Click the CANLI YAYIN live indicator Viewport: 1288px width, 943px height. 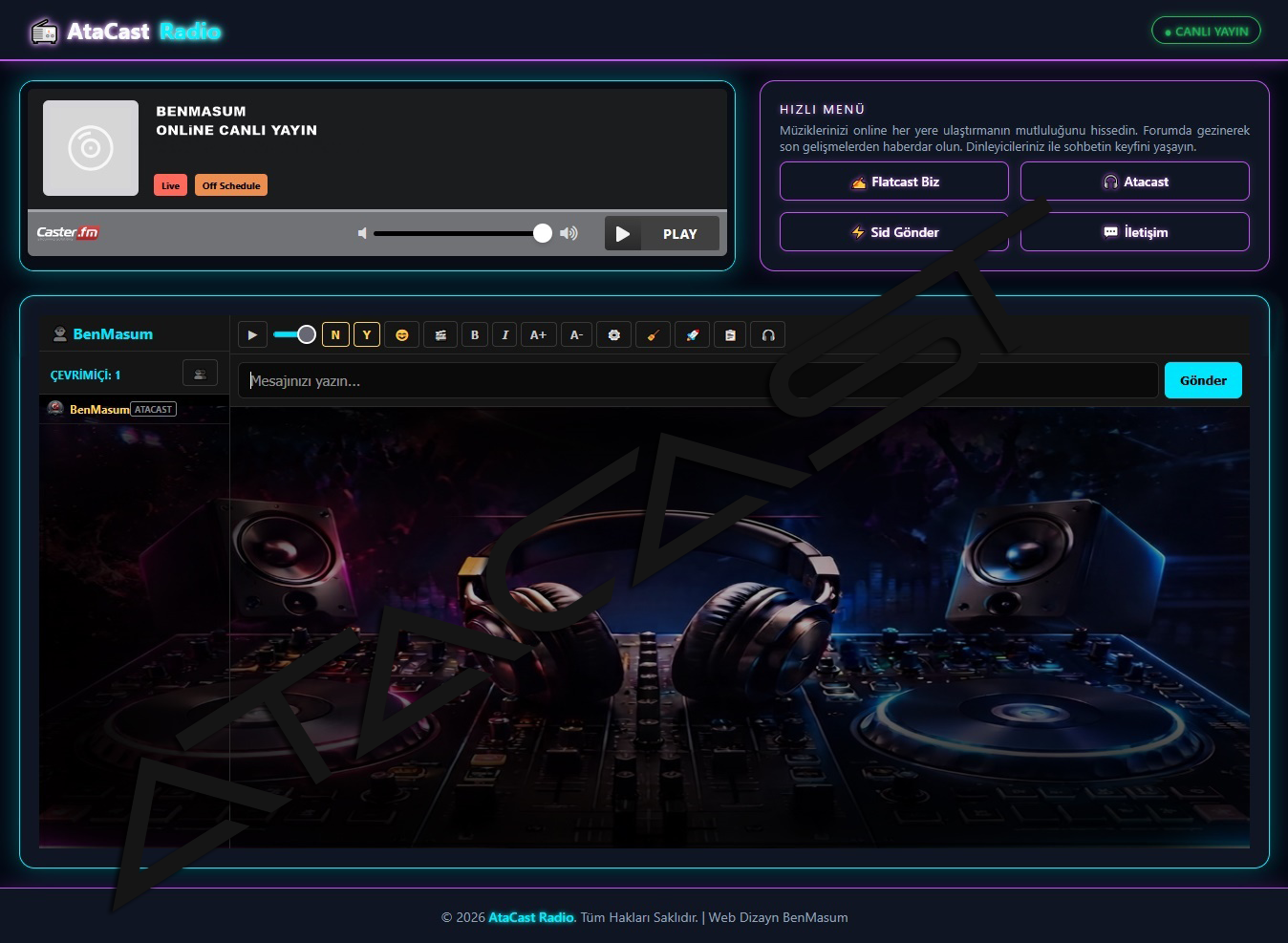coord(1206,31)
